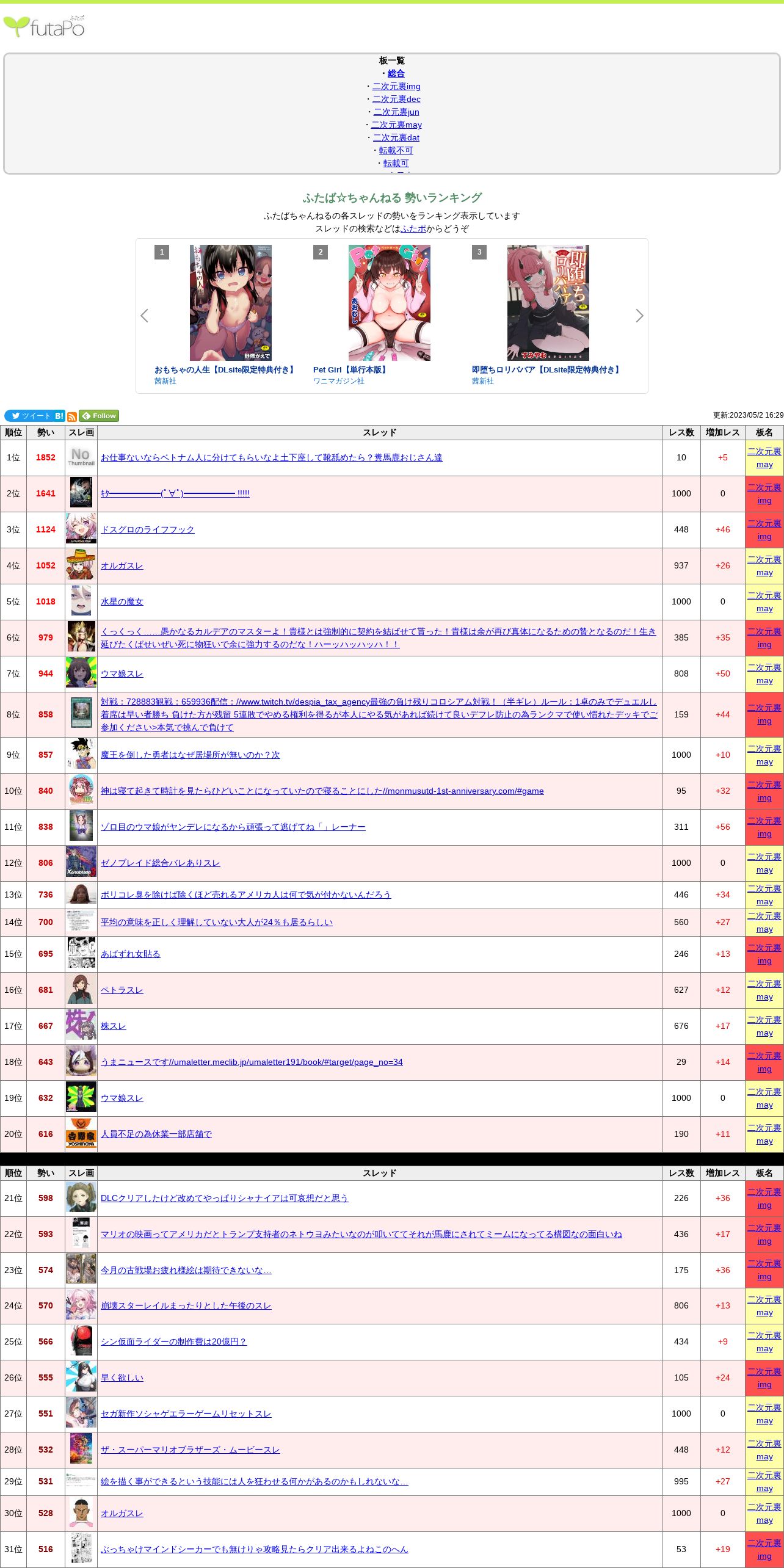Open the rank 1 thread about ベトナム人
This screenshot has width=784, height=1568.
[x=272, y=457]
